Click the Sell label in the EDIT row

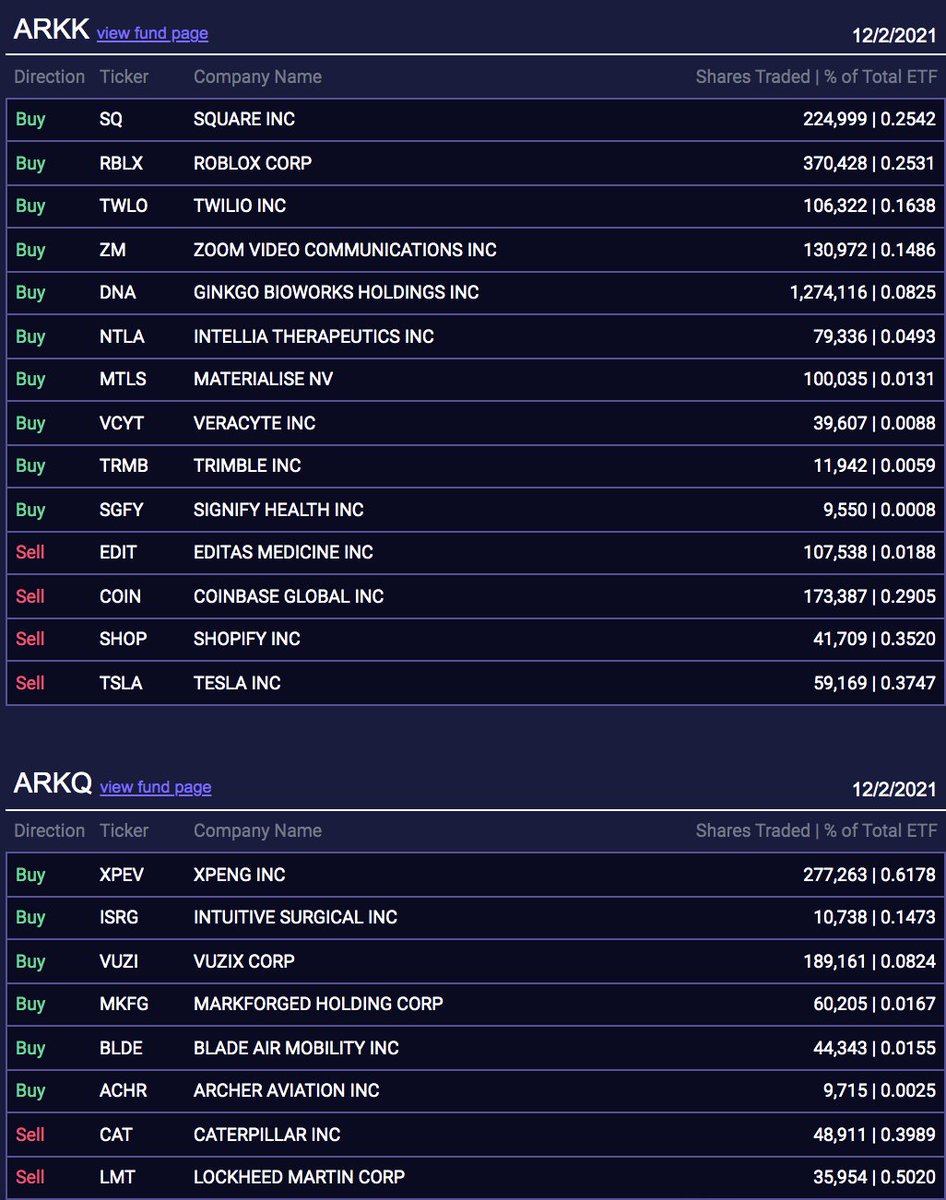tap(30, 553)
